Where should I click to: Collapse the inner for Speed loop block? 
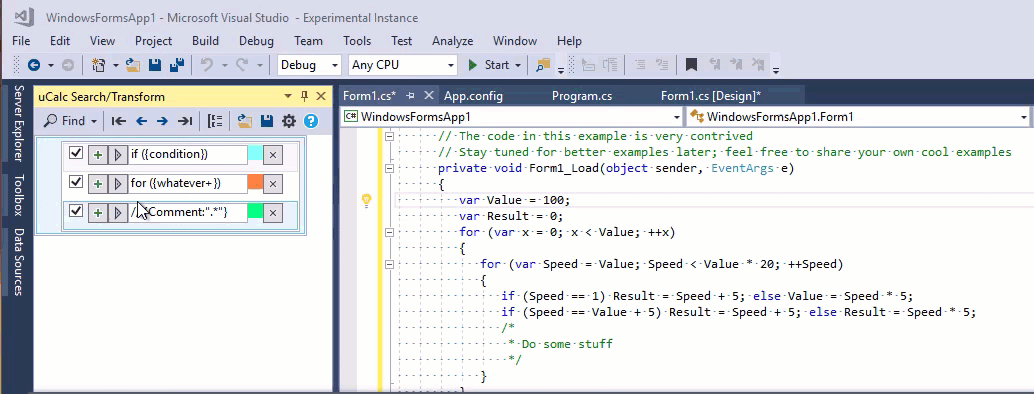pos(389,264)
